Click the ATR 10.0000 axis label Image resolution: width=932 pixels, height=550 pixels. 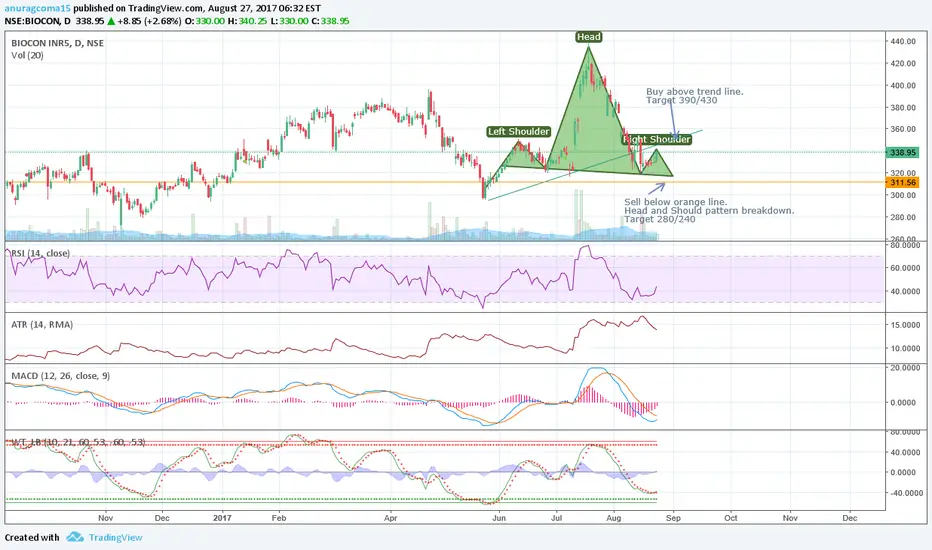[905, 349]
